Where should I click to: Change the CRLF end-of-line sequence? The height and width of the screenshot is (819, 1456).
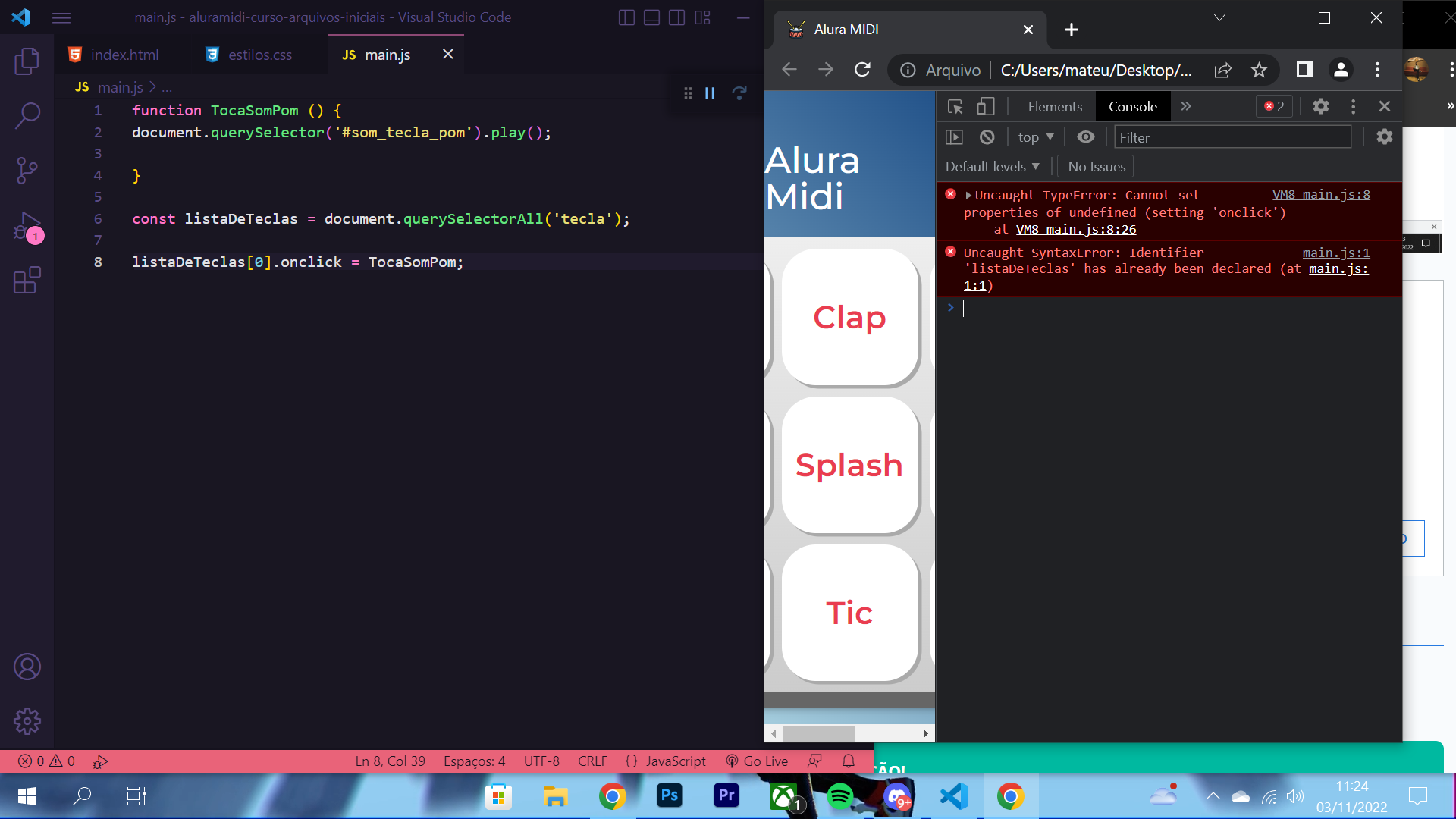point(592,761)
